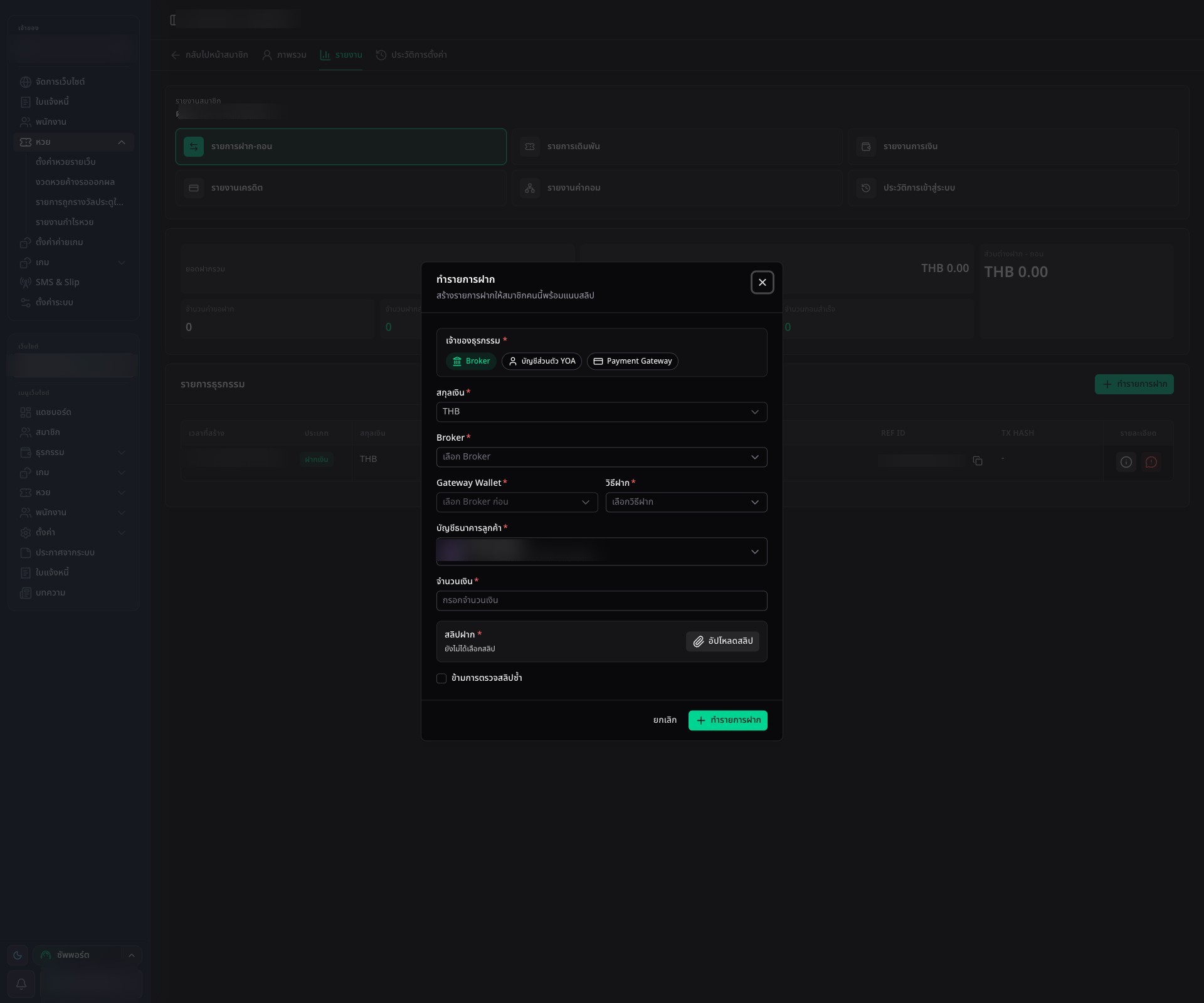
Task: Click the แดชบอร์ด dashboard icon
Action: pyautogui.click(x=26, y=412)
